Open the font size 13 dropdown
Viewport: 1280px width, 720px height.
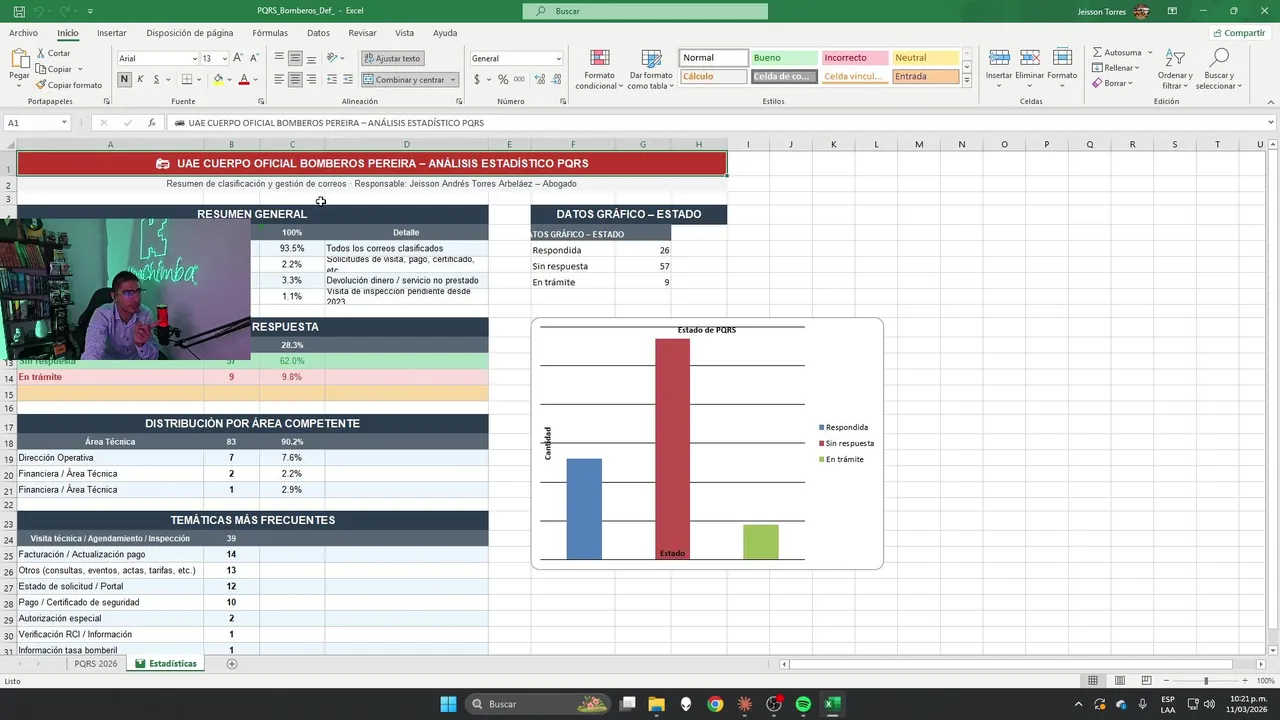pyautogui.click(x=225, y=58)
